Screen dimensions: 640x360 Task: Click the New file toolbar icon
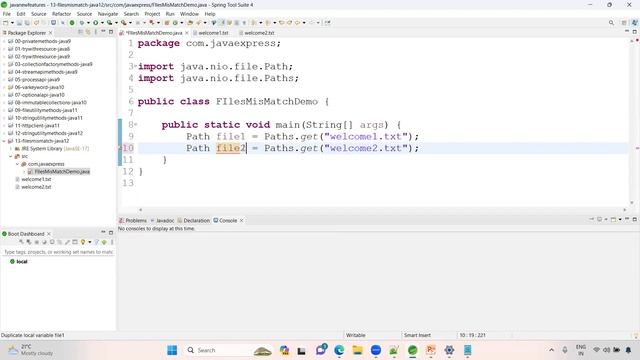coord(5,23)
